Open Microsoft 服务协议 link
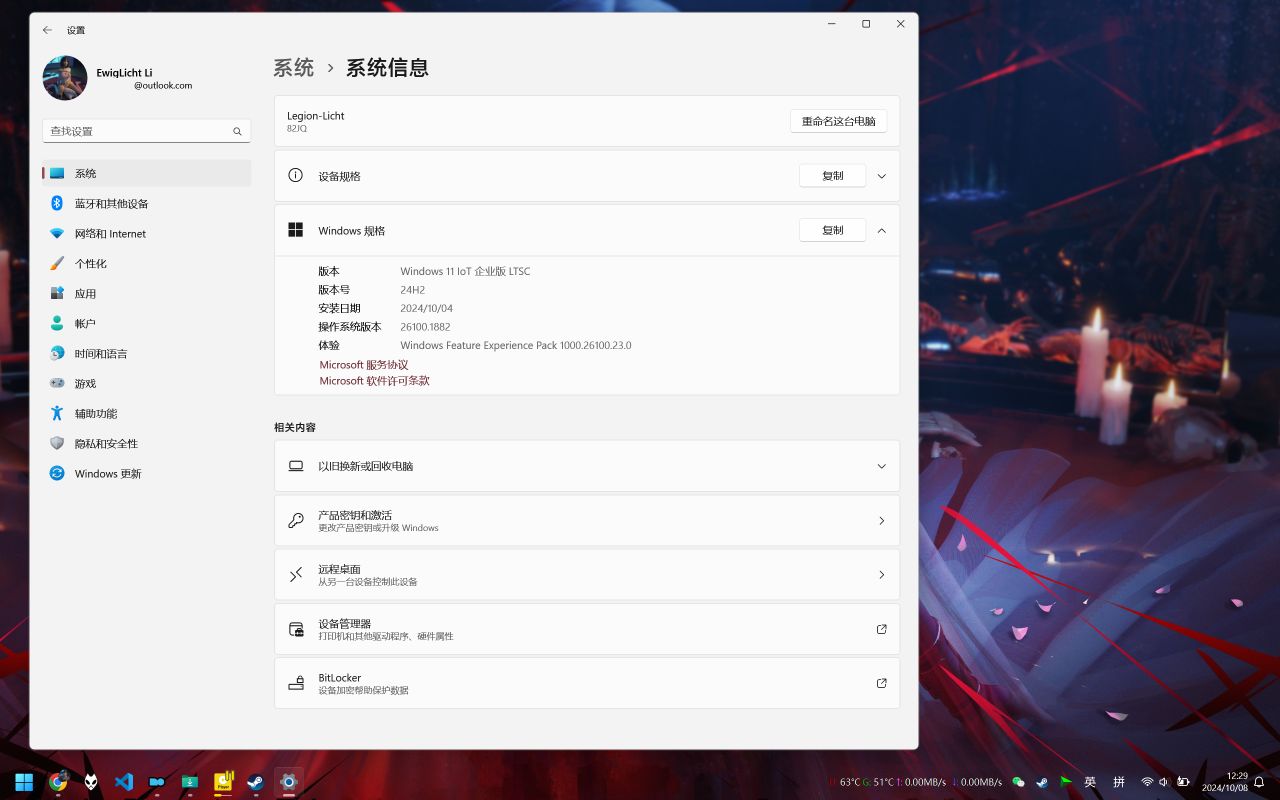The height and width of the screenshot is (800, 1280). (364, 365)
